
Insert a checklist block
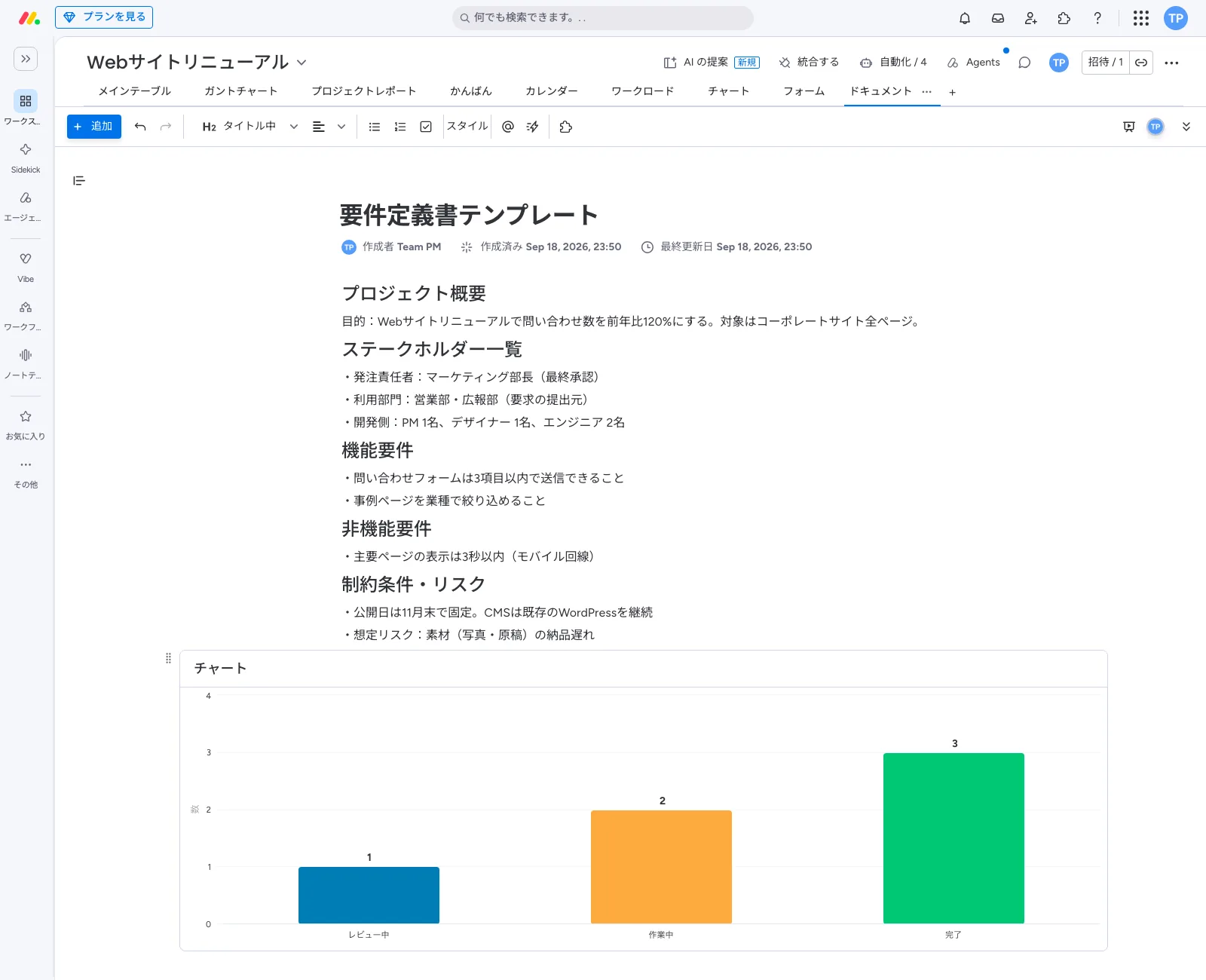point(426,127)
